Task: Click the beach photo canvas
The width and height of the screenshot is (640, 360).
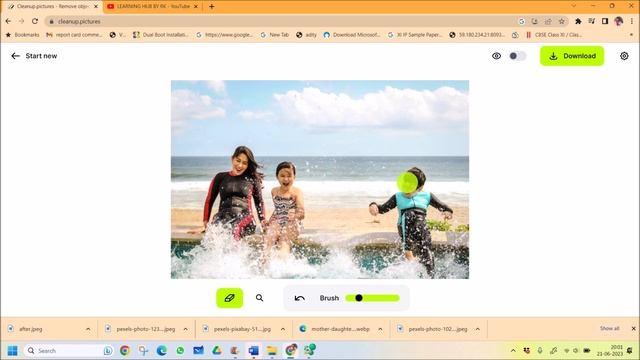Action: pos(320,179)
